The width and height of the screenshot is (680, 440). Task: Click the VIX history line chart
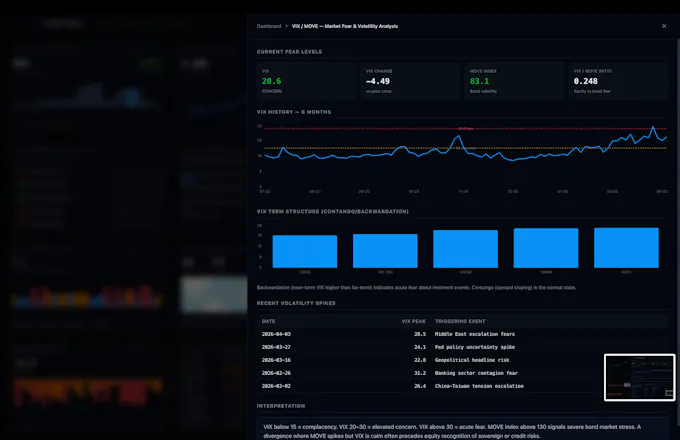(462, 157)
